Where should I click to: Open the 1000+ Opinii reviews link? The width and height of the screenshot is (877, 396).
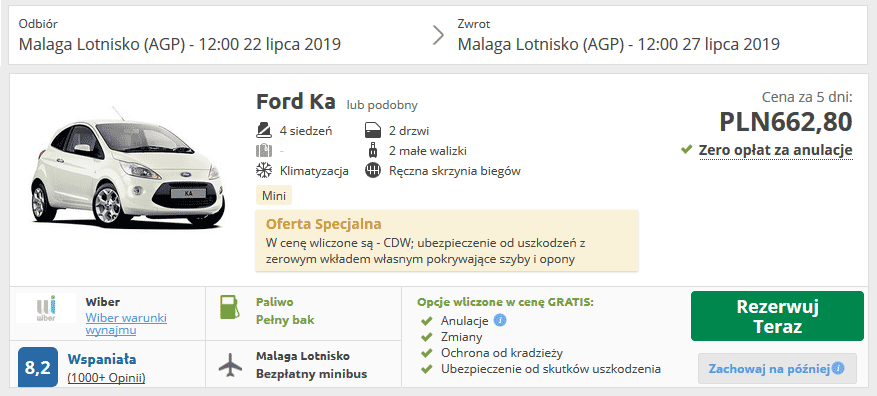(106, 378)
